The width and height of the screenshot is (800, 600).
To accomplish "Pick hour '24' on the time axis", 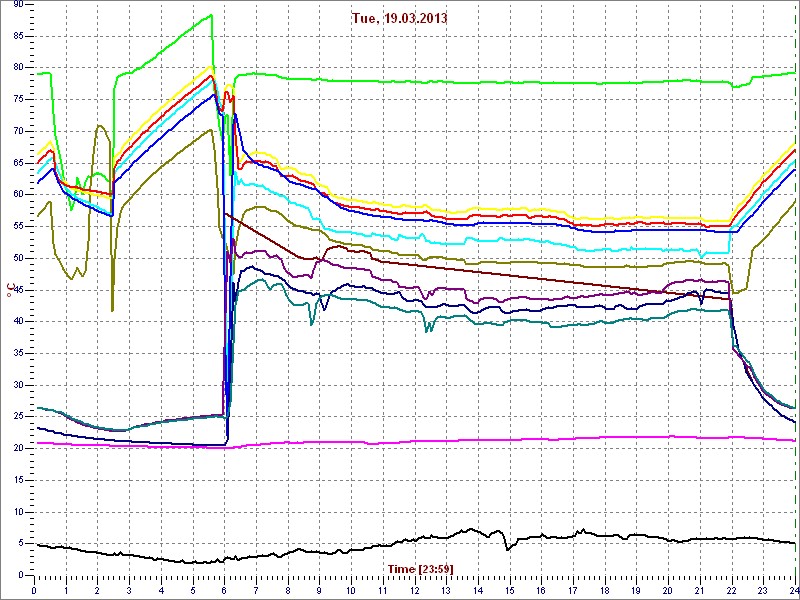I will coord(793,591).
